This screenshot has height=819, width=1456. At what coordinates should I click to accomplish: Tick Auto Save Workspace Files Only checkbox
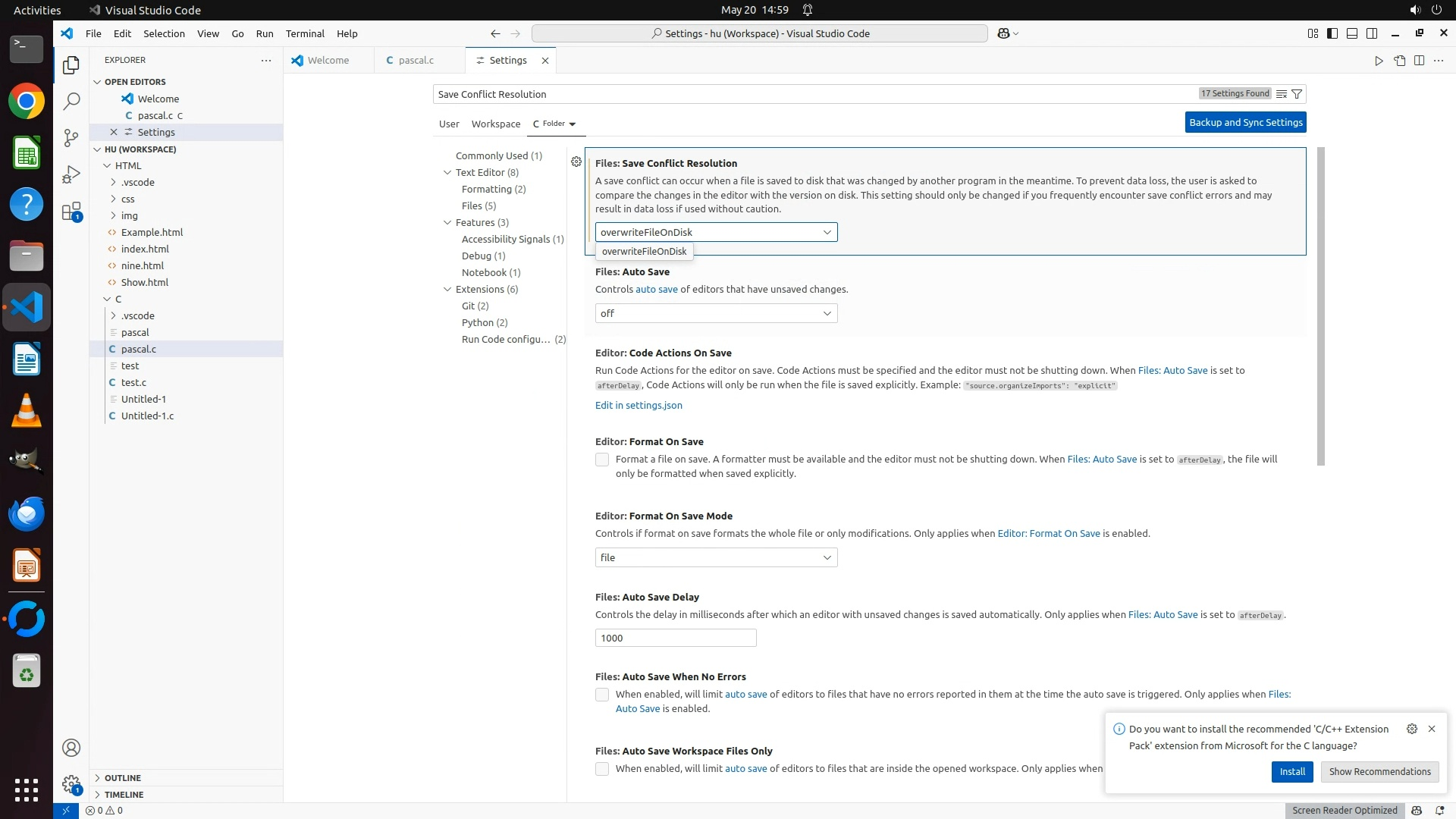602,769
